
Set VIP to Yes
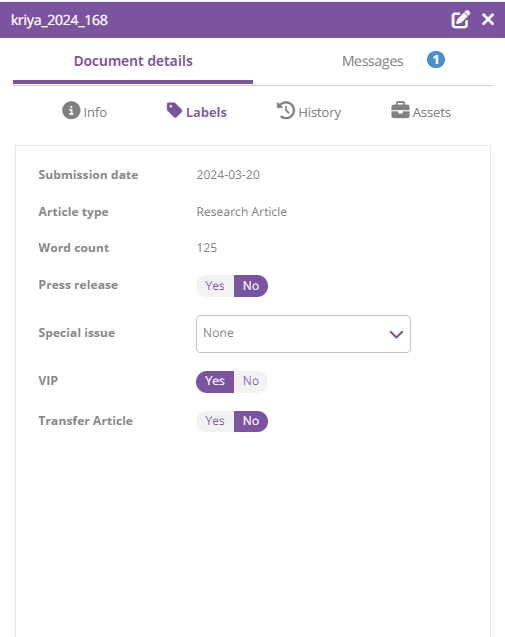pos(215,381)
